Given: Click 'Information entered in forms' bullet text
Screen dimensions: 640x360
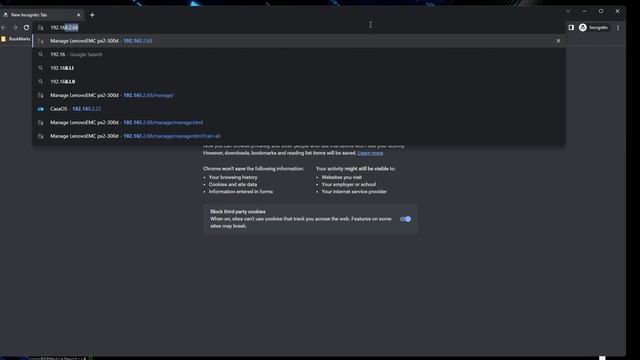Looking at the screenshot, I should (x=241, y=191).
